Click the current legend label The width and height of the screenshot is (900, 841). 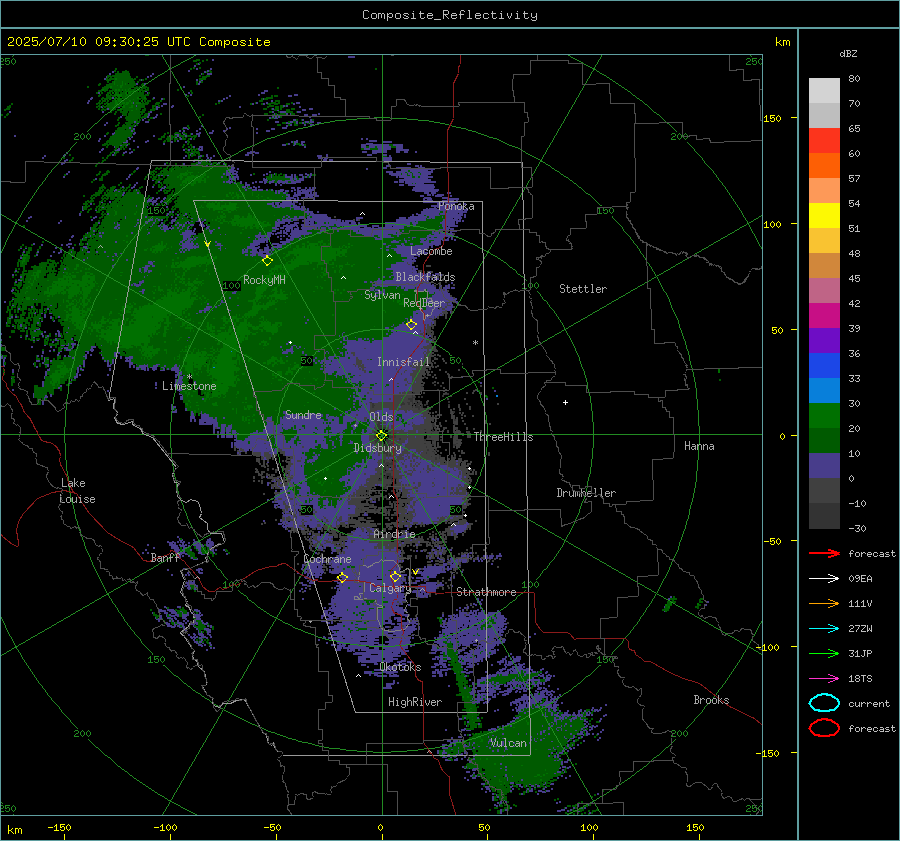869,703
